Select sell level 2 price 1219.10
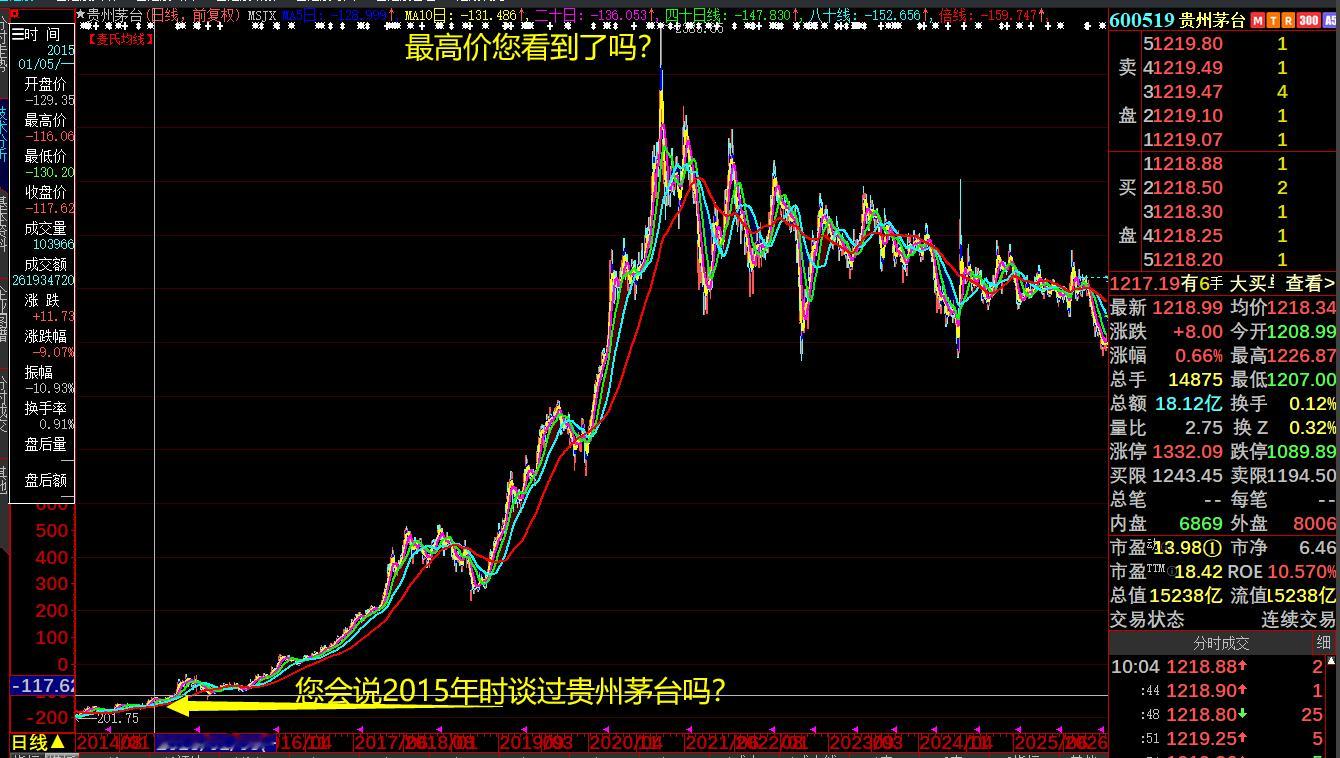This screenshot has width=1340, height=758. (x=1188, y=116)
